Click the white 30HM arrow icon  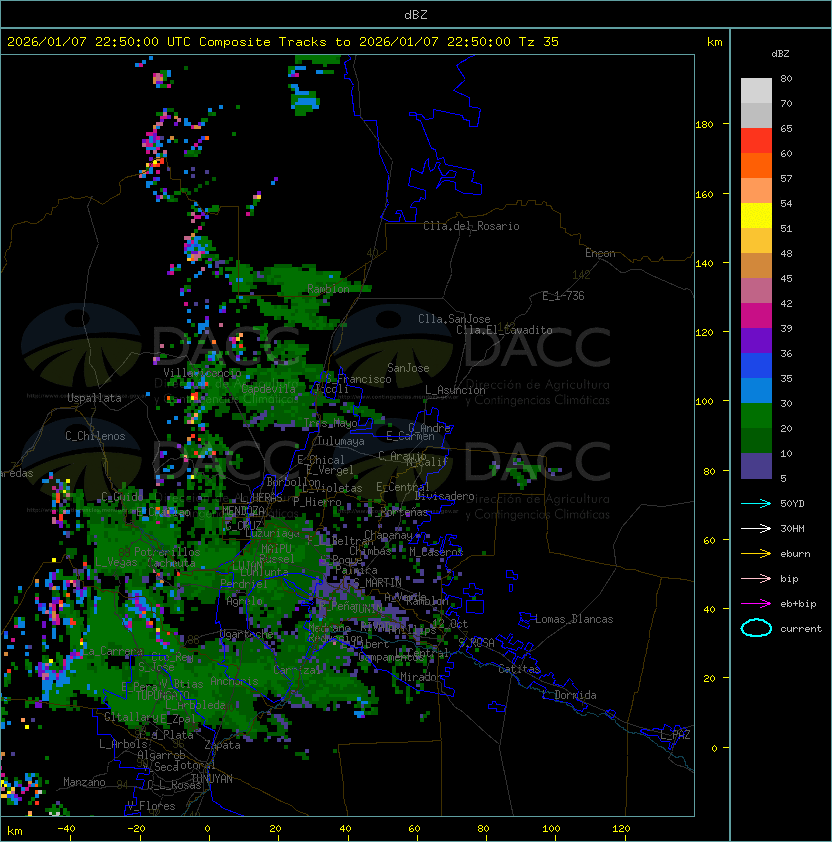point(756,528)
